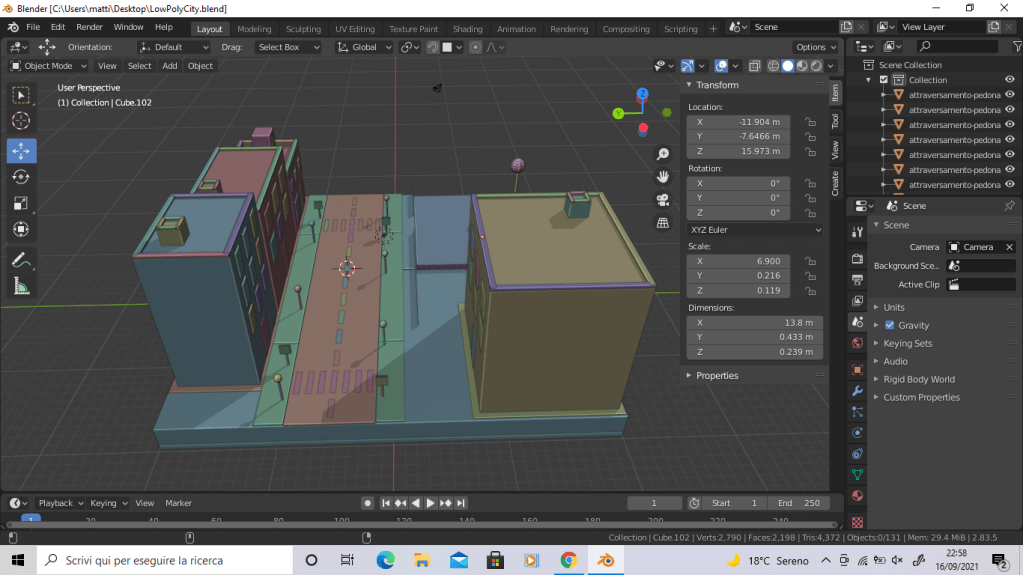Click the timeline scrubber current frame marker
Screen dimensions: 1023x575
31,520
